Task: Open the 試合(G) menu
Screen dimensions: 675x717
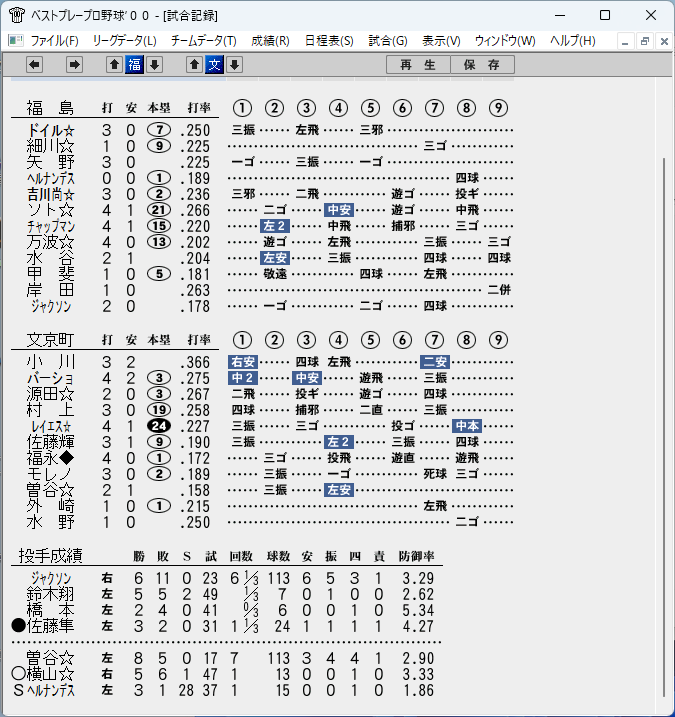Action: coord(388,41)
